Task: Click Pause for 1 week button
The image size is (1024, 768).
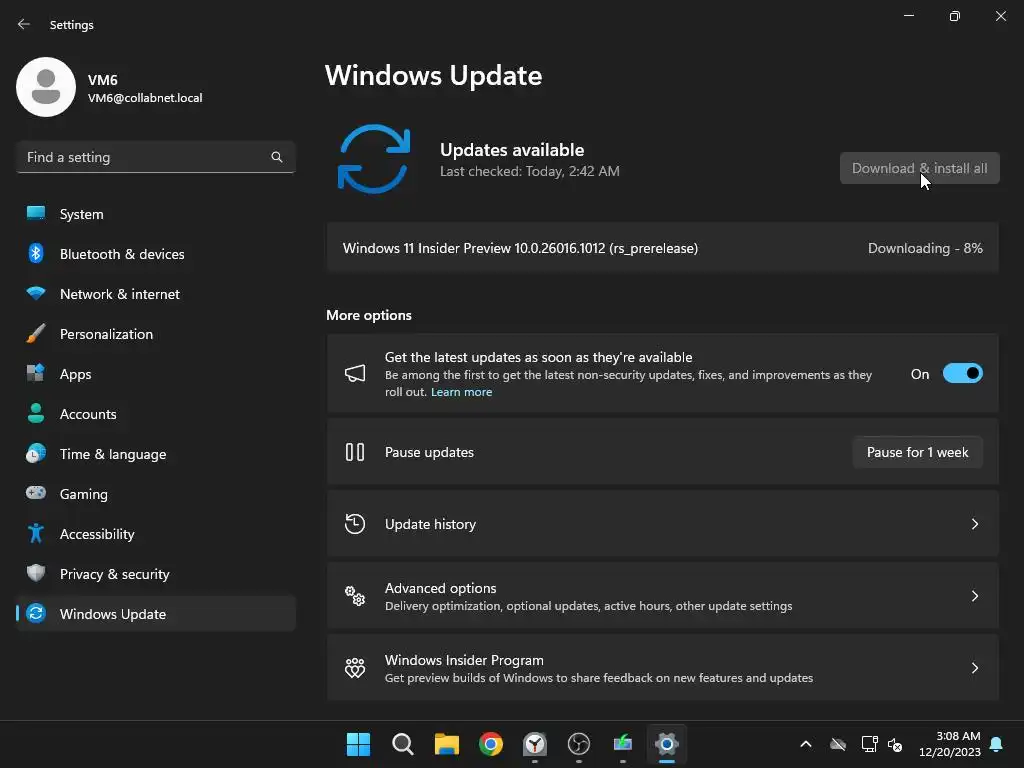Action: coord(918,452)
